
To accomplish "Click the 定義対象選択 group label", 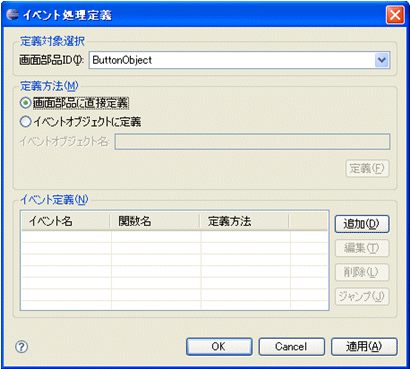I will (x=52, y=42).
